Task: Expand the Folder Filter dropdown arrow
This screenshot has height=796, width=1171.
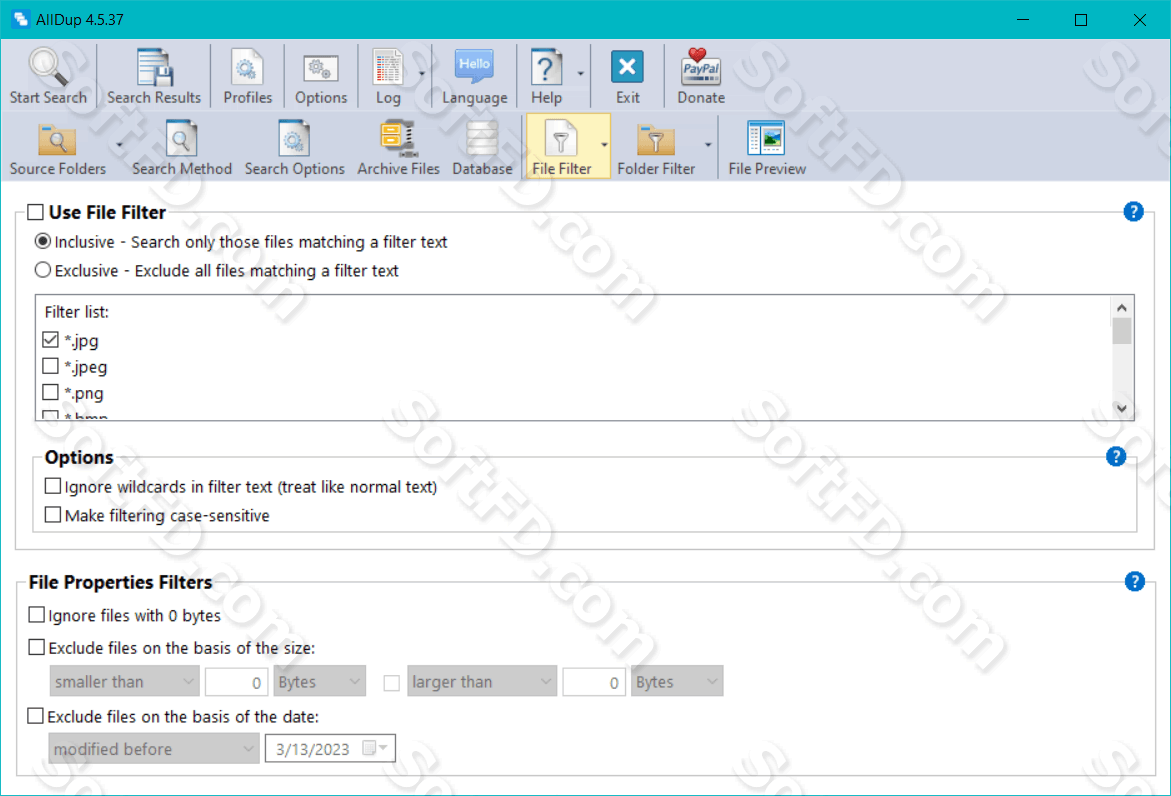Action: click(707, 145)
